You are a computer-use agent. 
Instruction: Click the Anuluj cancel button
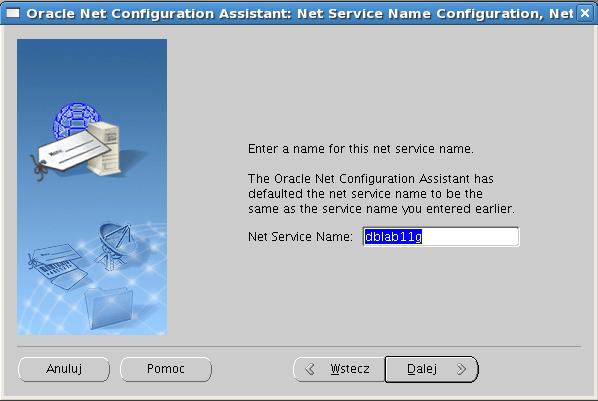(x=64, y=369)
